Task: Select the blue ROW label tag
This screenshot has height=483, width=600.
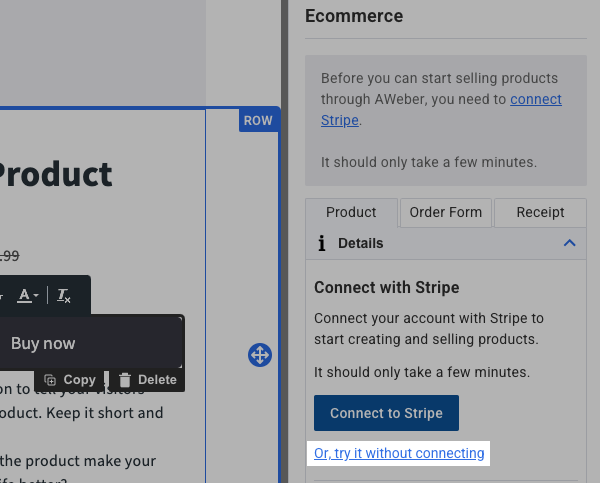Action: (258, 120)
